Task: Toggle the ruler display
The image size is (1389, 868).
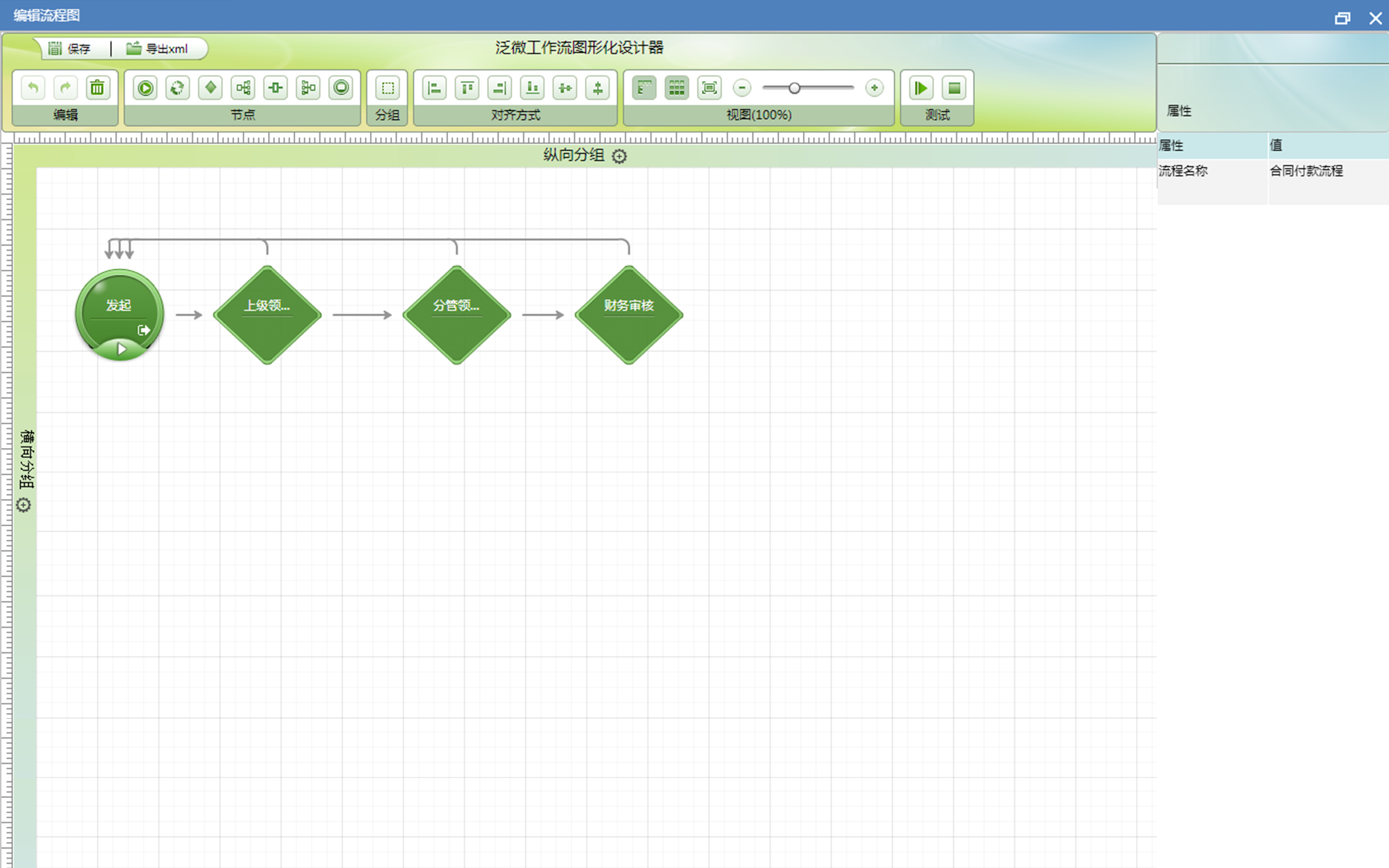Action: [644, 88]
